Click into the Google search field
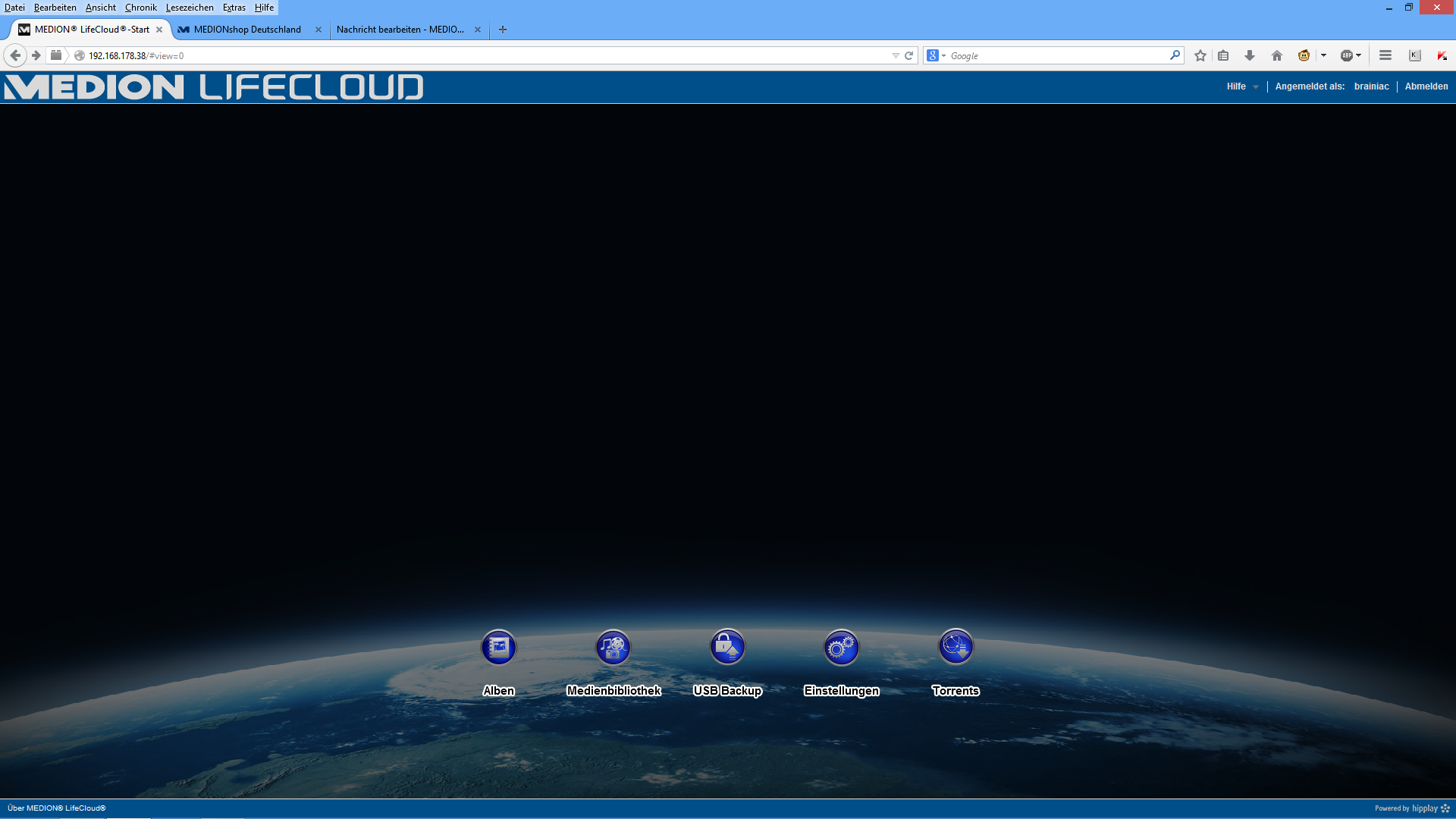 [1054, 55]
